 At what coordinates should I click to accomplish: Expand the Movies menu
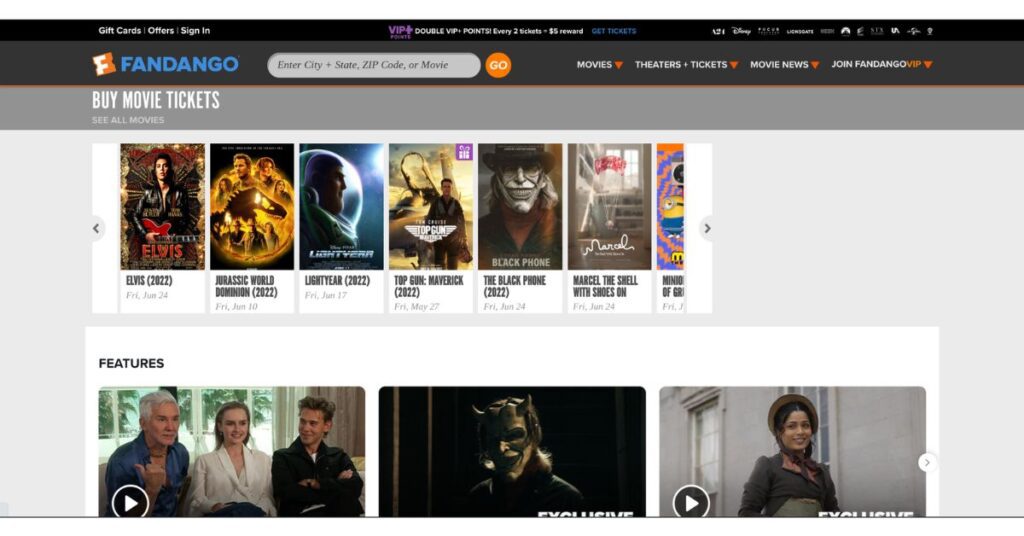(x=600, y=65)
